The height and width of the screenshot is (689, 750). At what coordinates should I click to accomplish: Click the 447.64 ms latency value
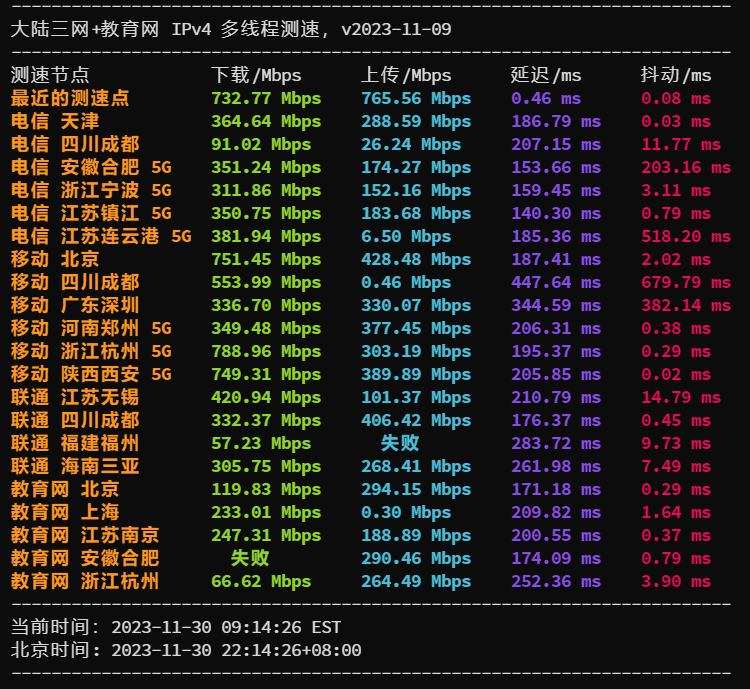pos(556,282)
